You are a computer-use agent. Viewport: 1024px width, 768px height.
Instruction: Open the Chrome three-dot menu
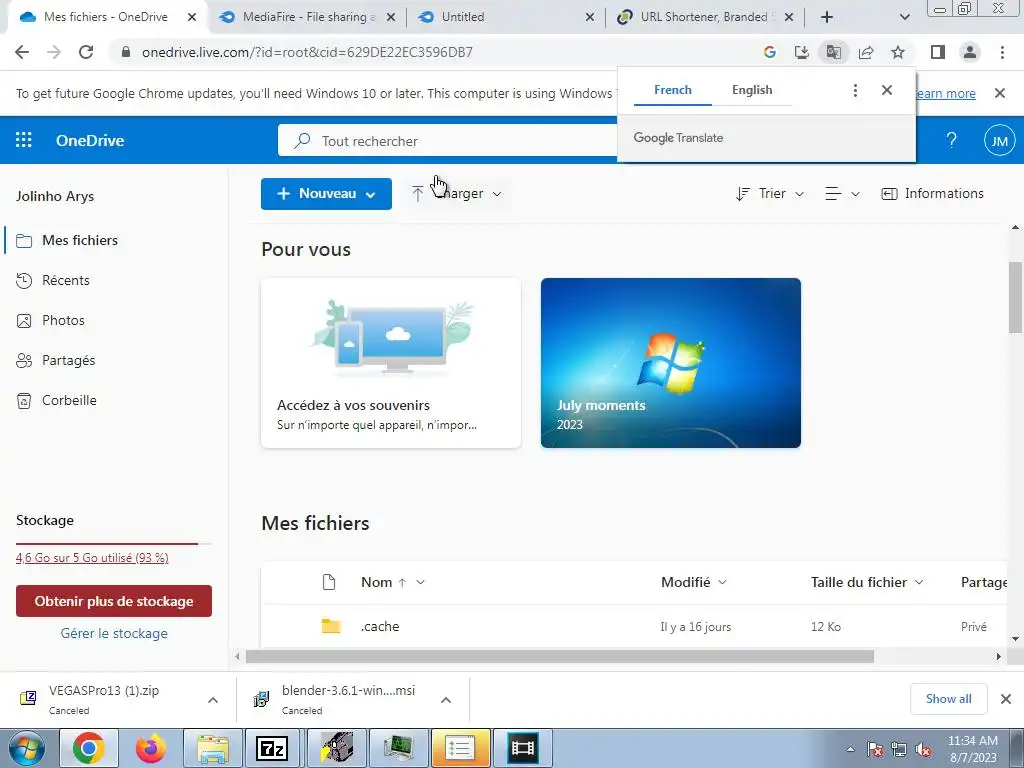(1002, 52)
